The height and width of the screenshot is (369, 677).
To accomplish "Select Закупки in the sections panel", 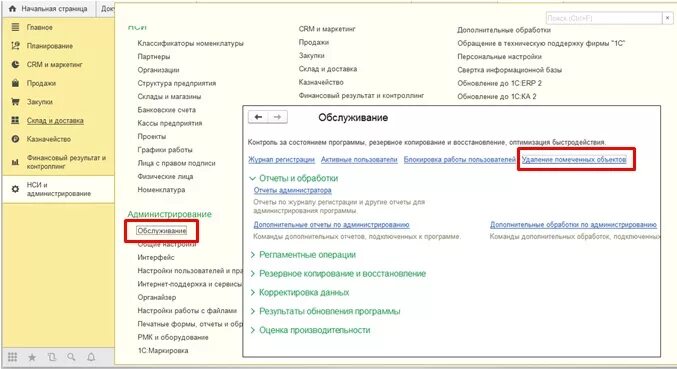I will [40, 102].
